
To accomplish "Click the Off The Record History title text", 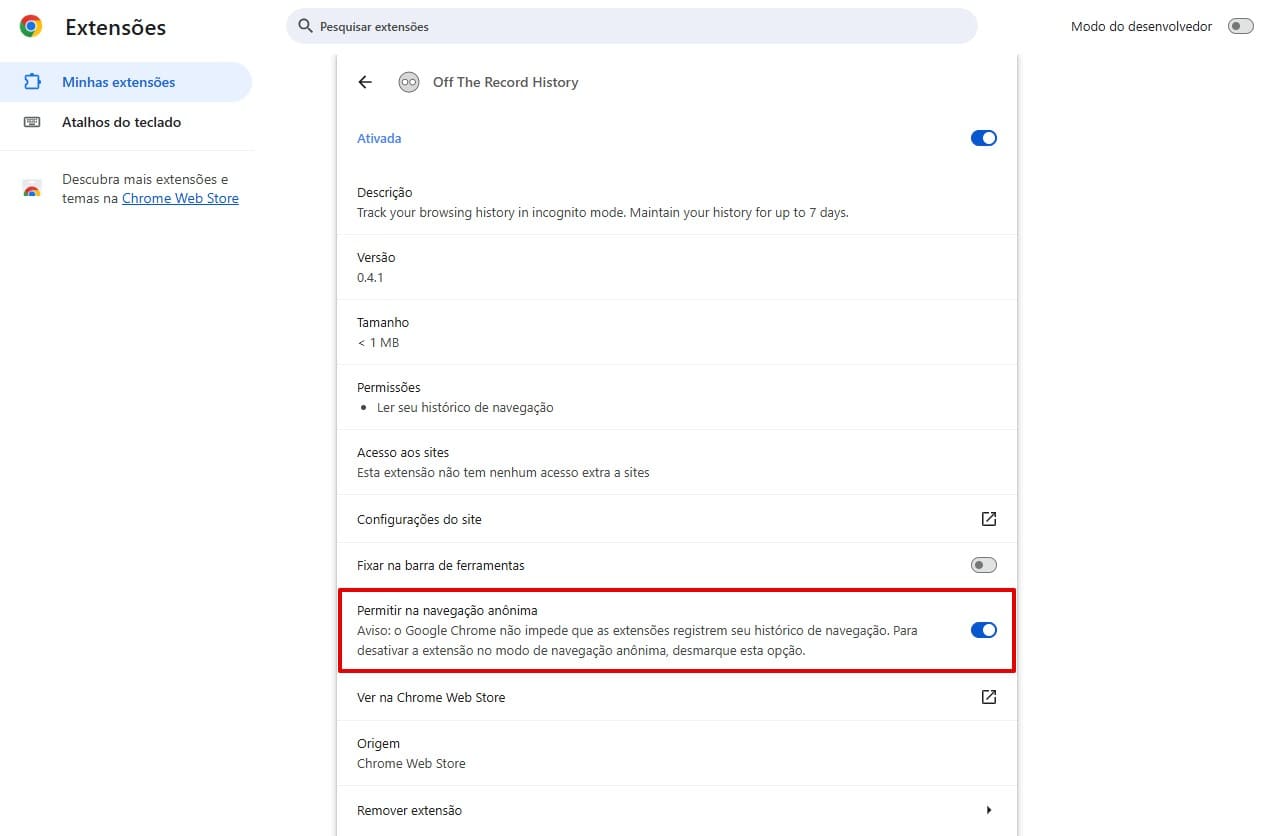I will pyautogui.click(x=506, y=82).
